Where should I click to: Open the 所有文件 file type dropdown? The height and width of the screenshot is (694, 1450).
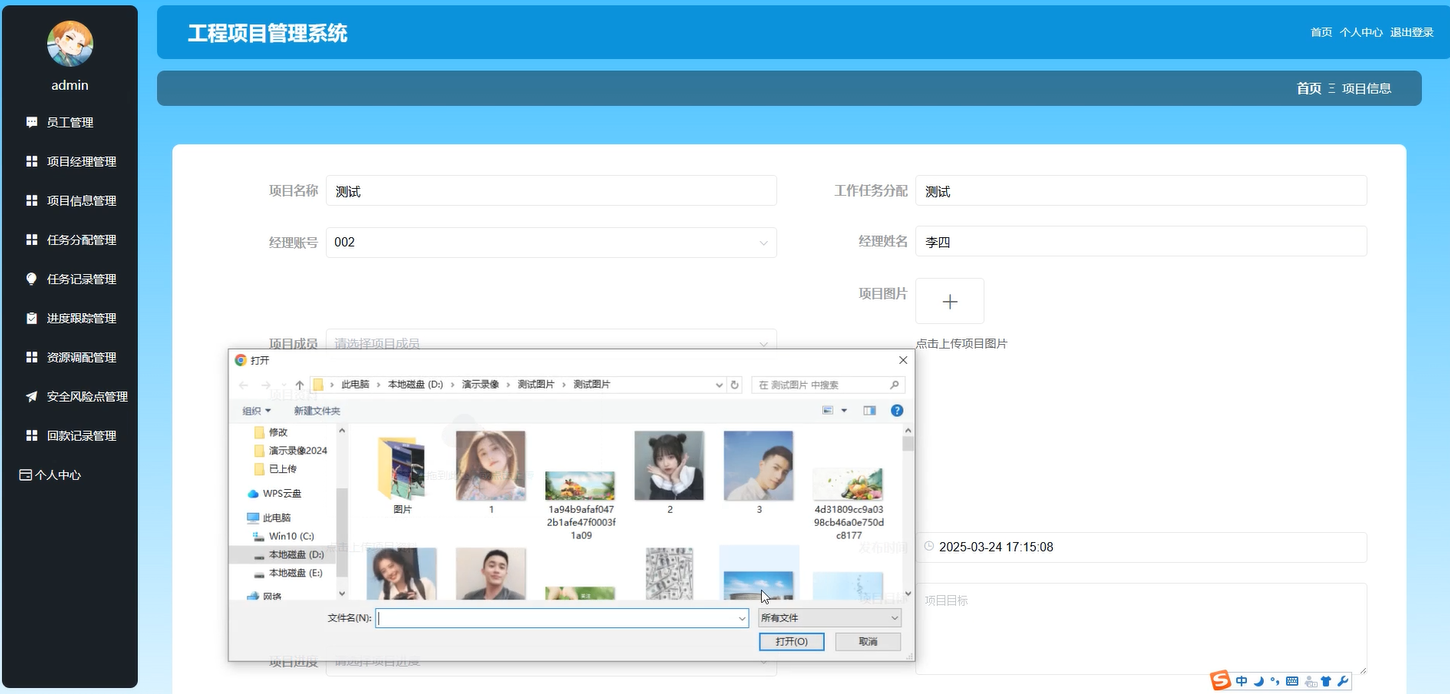(x=829, y=618)
